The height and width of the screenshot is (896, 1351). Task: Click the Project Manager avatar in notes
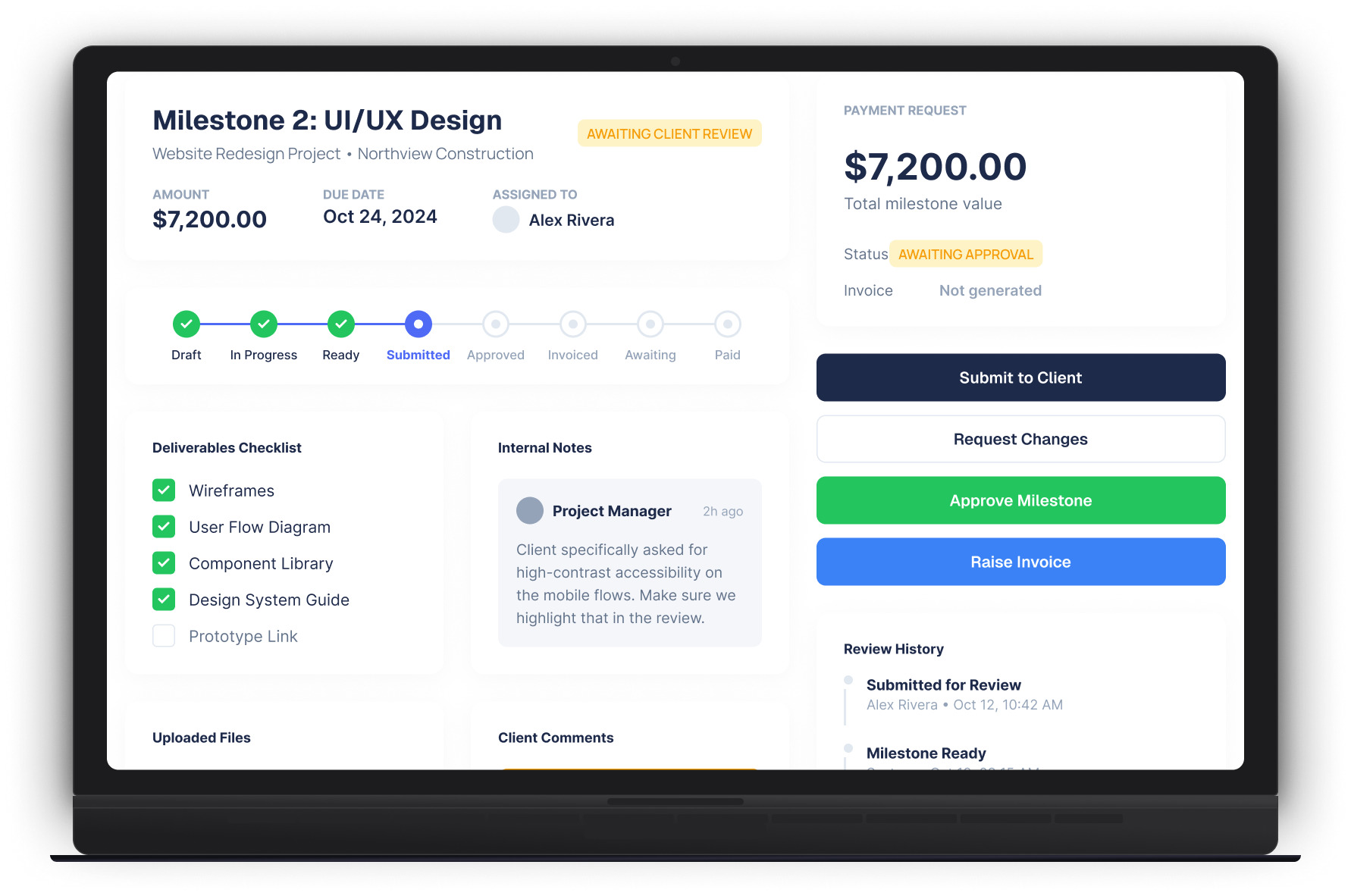(x=530, y=511)
